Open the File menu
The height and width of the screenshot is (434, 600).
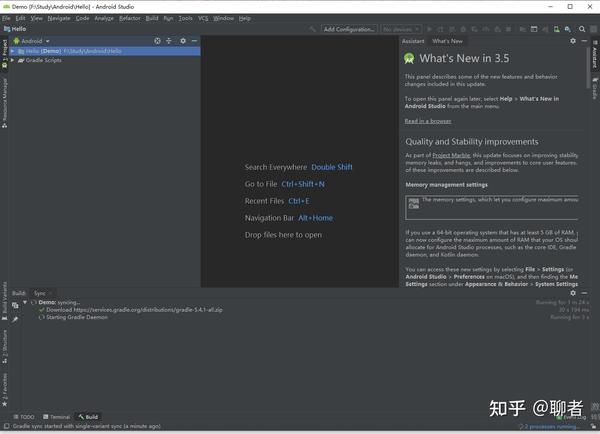(x=7, y=18)
